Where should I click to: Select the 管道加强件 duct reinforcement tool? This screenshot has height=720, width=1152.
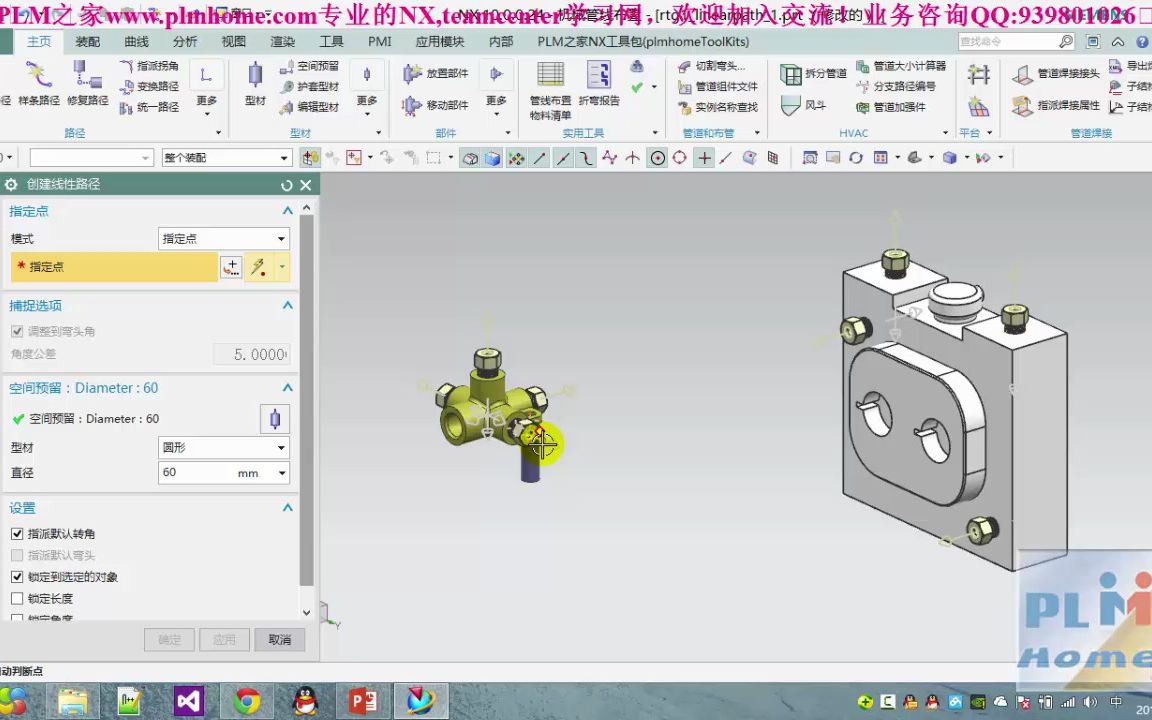(890, 107)
